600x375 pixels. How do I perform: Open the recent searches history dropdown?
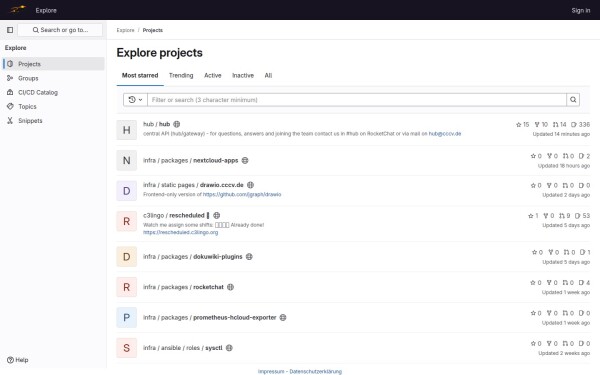135,99
